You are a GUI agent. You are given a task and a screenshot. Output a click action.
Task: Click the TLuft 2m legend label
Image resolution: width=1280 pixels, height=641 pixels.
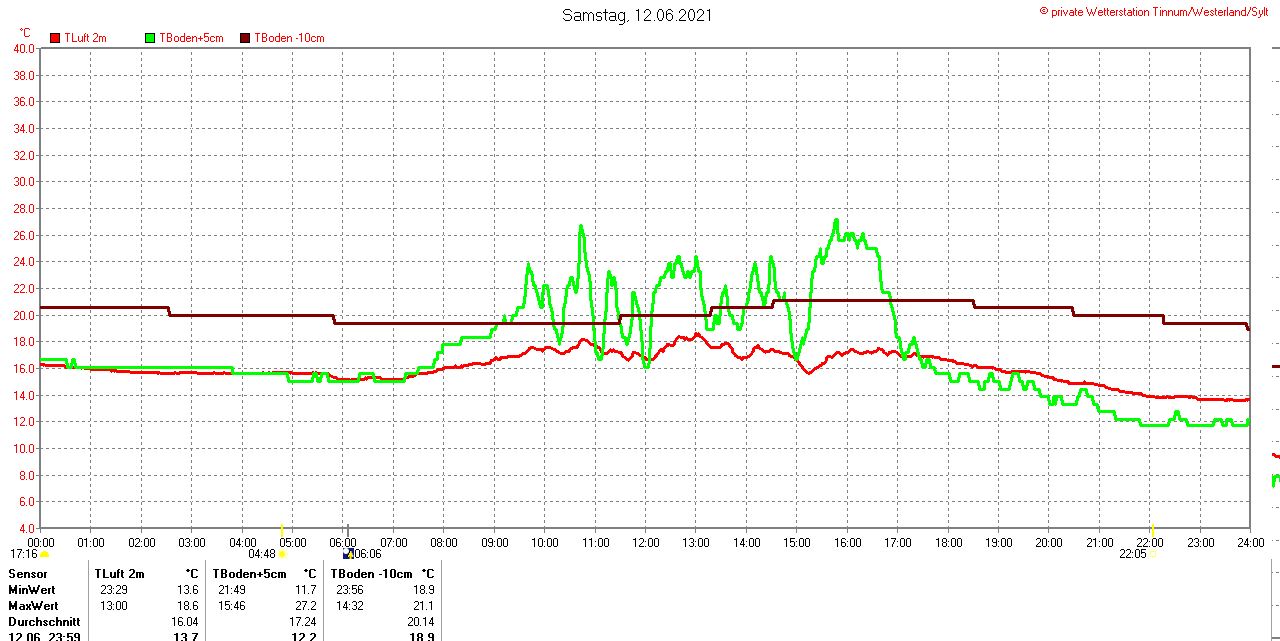coord(85,38)
